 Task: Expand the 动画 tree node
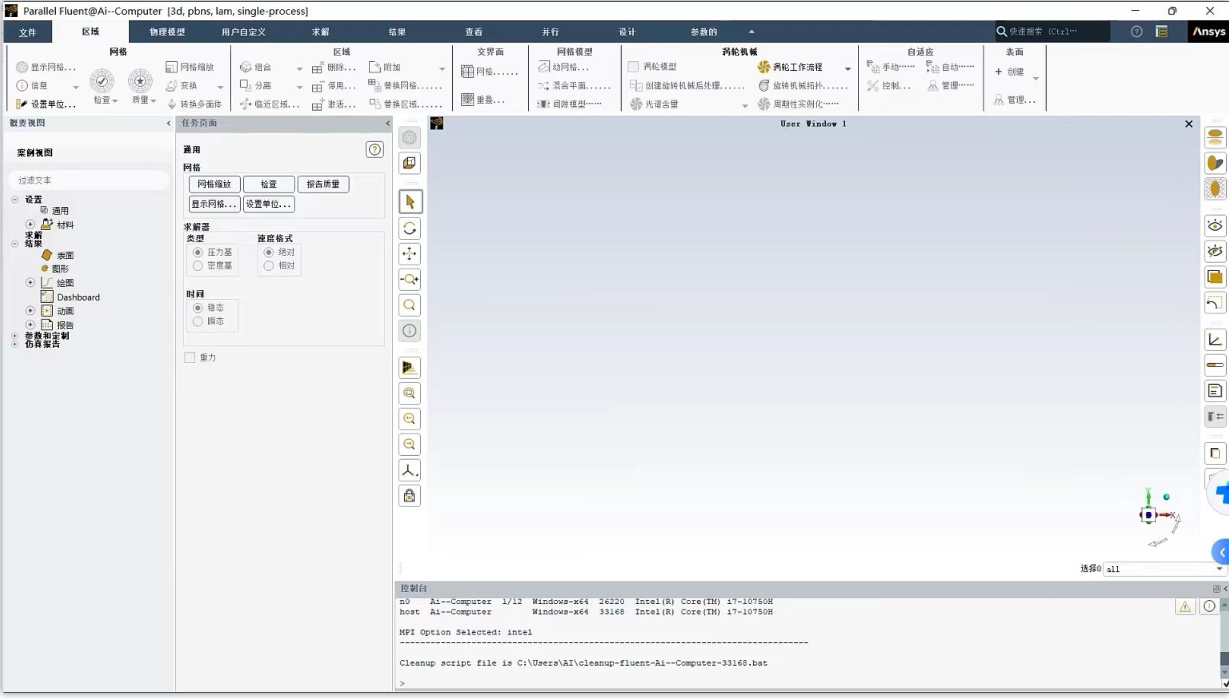click(x=30, y=311)
